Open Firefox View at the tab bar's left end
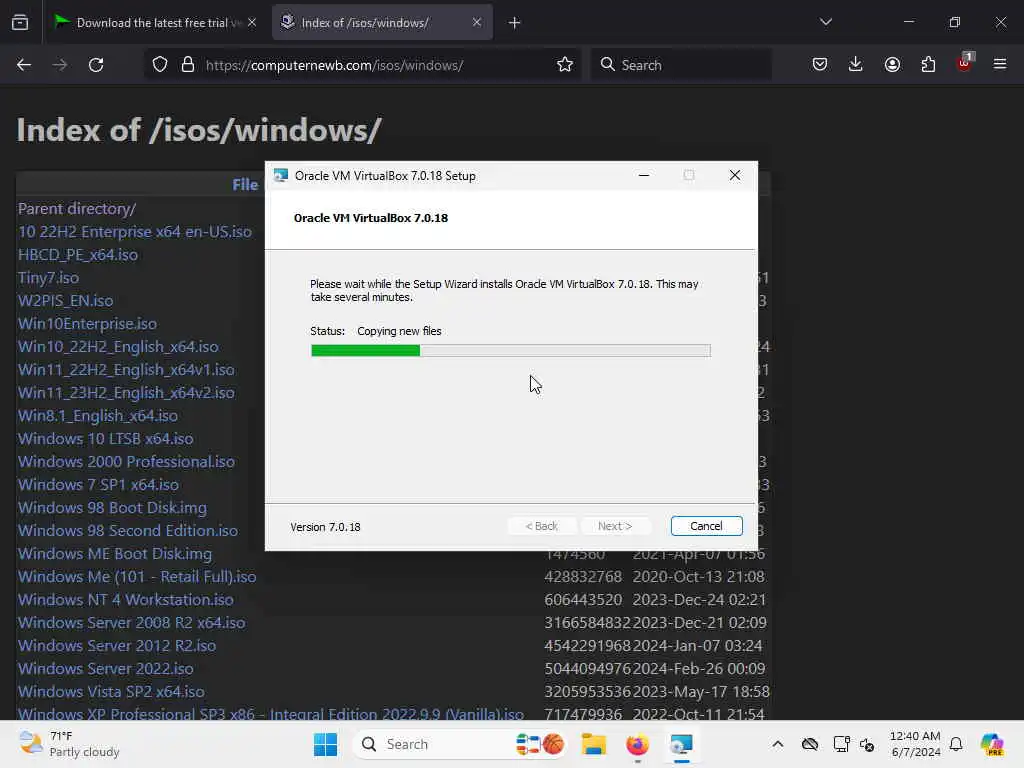Viewport: 1024px width, 768px height. coord(20,23)
